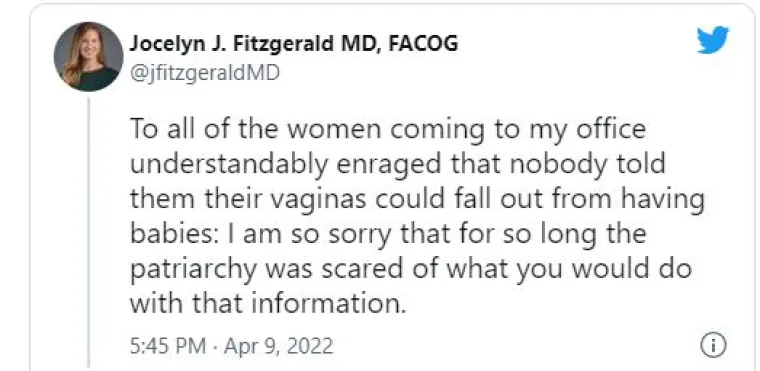Open Jocelyn Fitzgerald's profile photo
Image resolution: width=760 pixels, height=371 pixels.
(x=88, y=57)
